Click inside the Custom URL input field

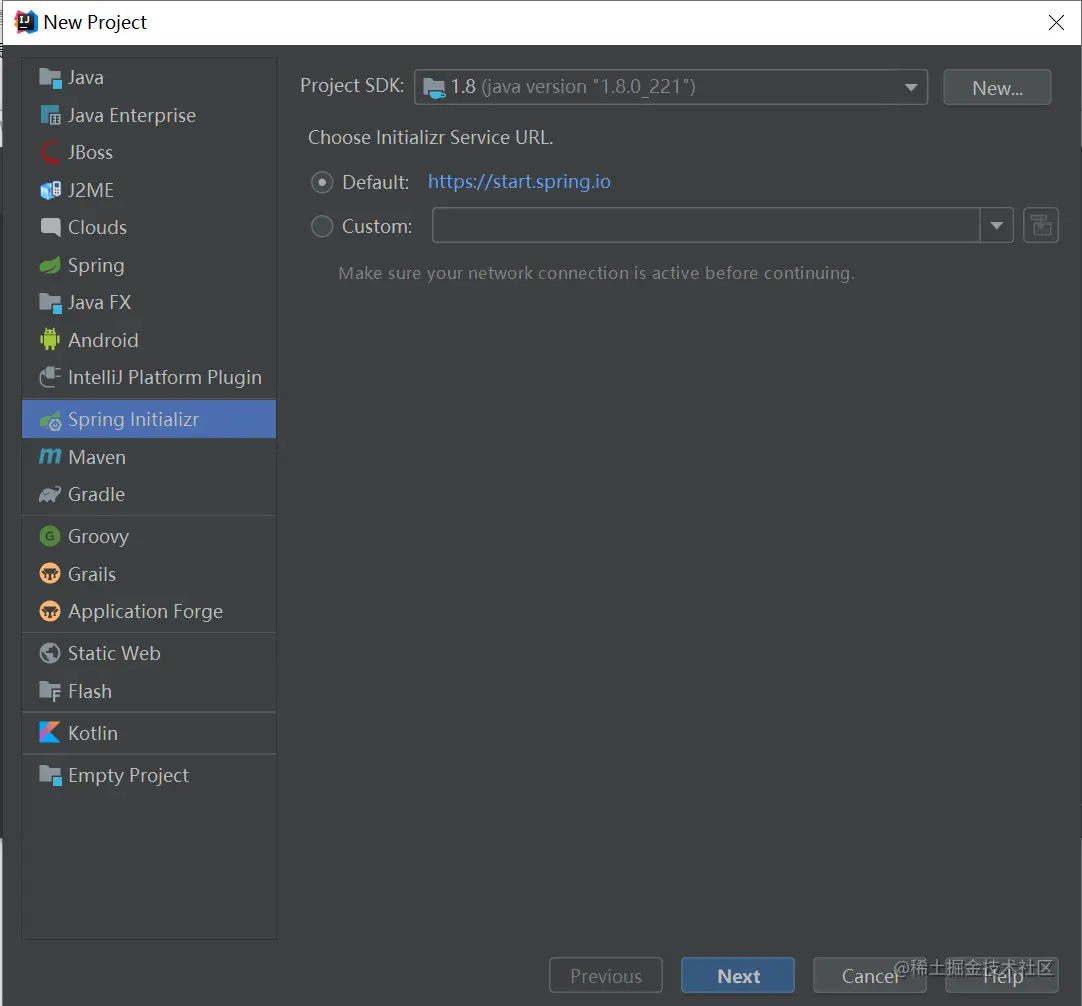click(706, 226)
